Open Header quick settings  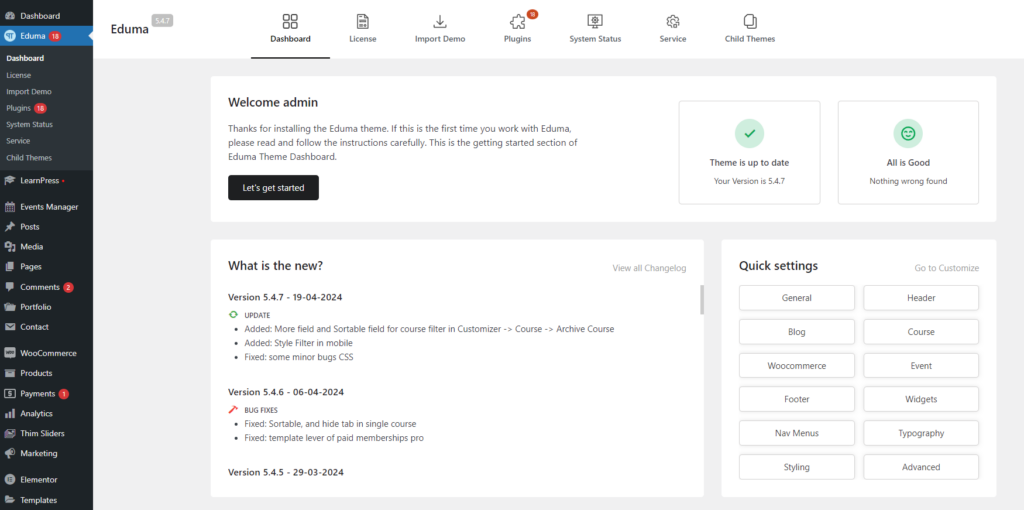tap(921, 298)
